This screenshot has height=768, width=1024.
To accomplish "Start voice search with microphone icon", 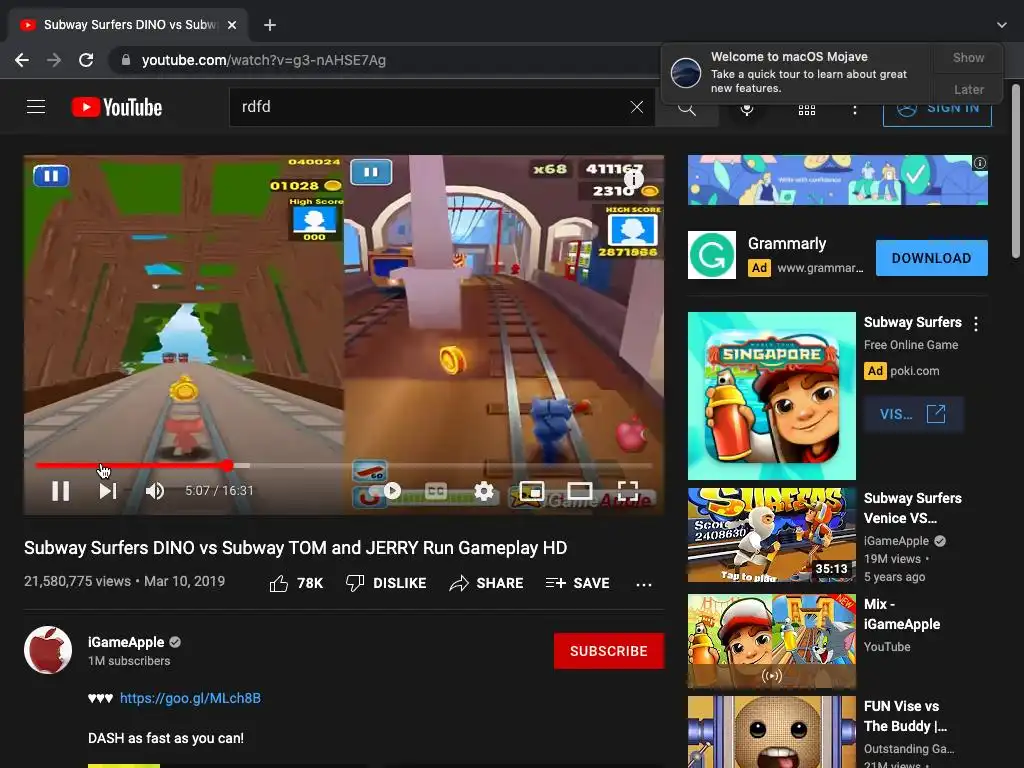I will coord(747,109).
